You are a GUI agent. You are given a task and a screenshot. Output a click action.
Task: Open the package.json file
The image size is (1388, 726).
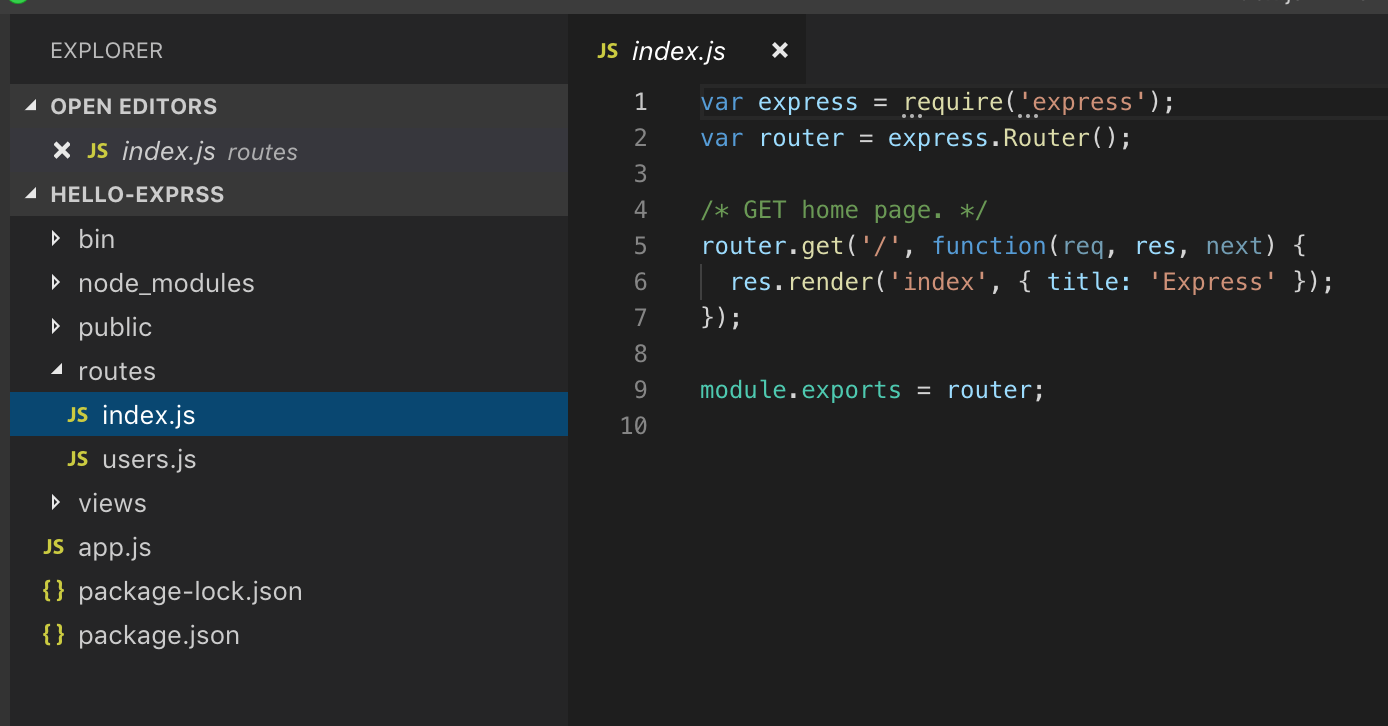click(x=158, y=635)
